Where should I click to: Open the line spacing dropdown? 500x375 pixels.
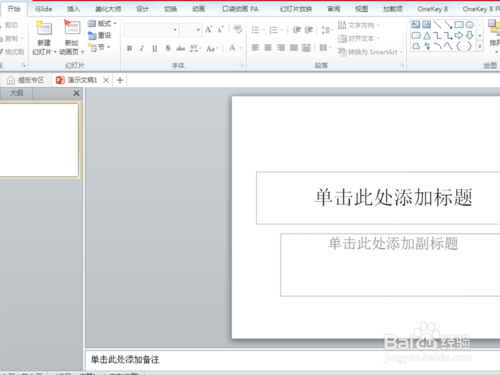click(x=327, y=30)
